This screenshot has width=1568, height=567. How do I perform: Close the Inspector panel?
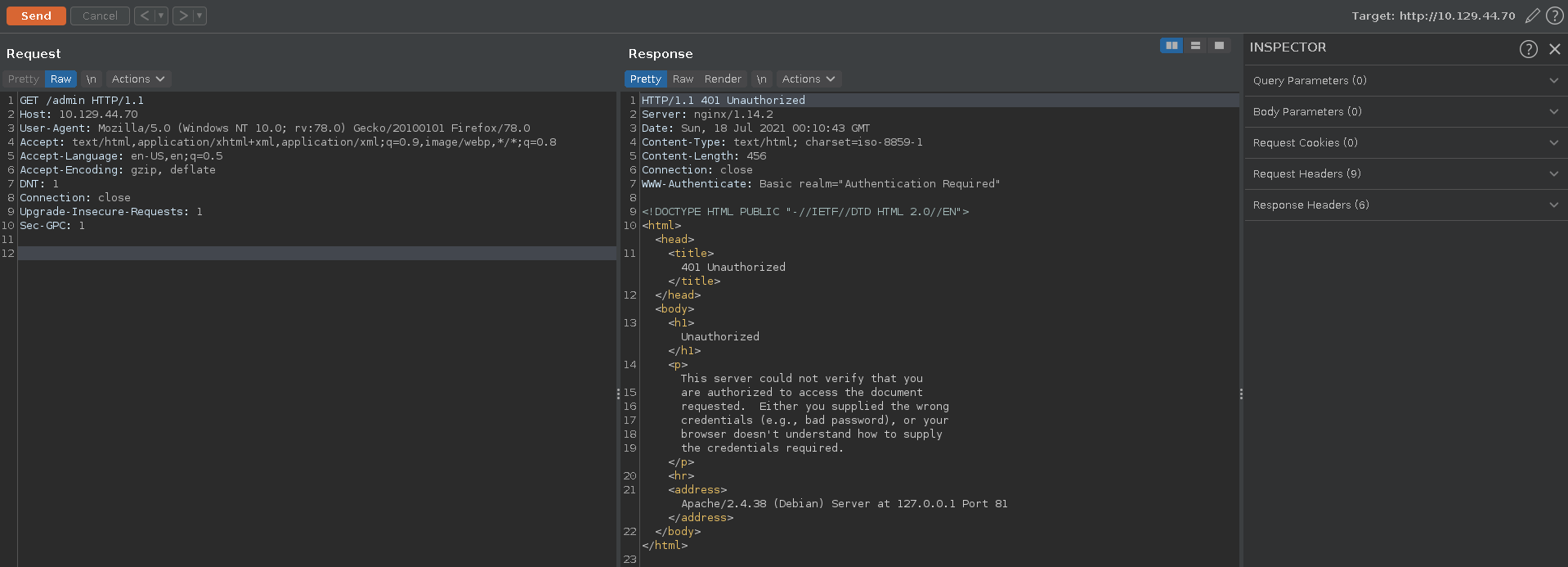(x=1554, y=49)
